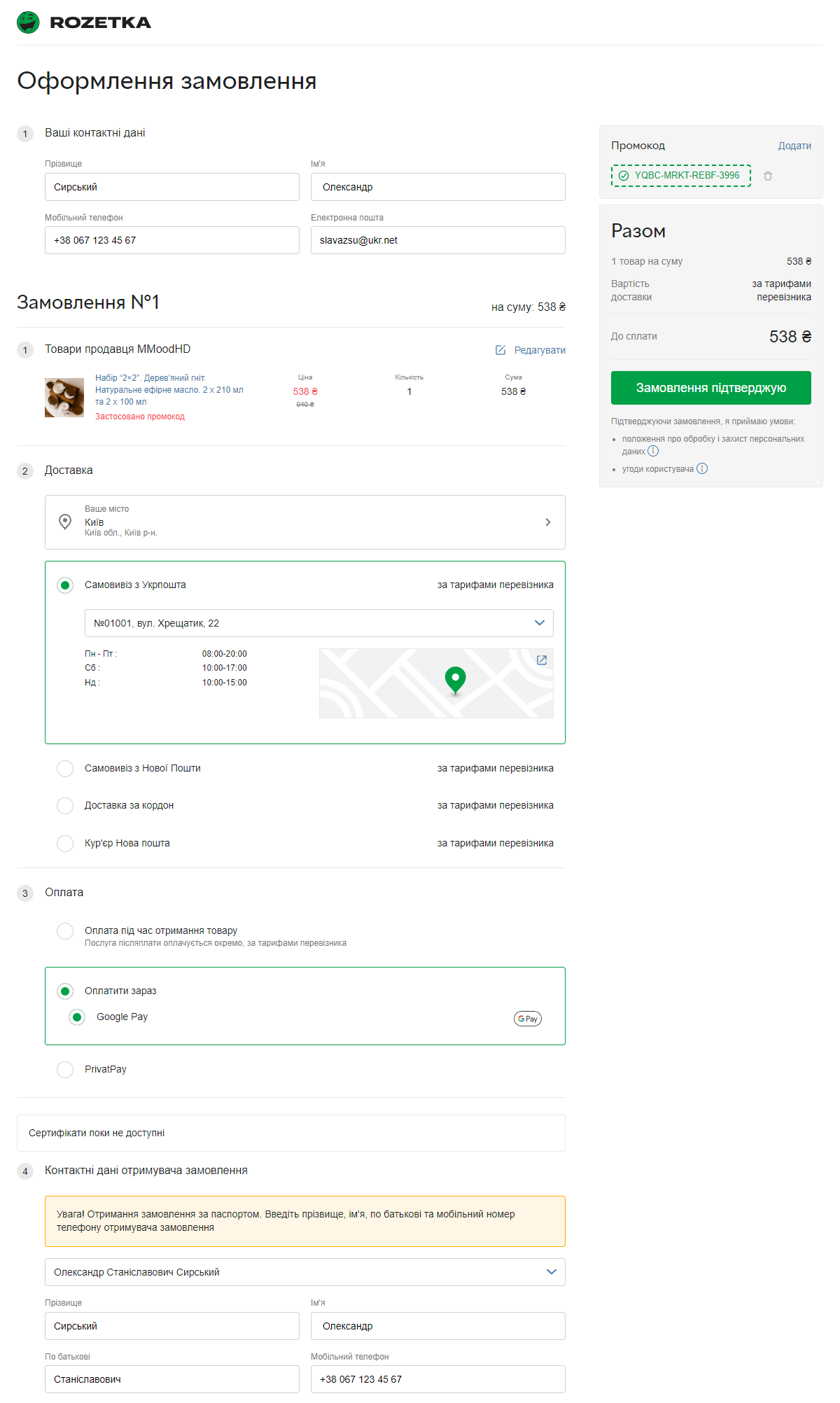This screenshot has height=1403, width=840.
Task: Click the red 538 ₴ price under Ціна
Action: (x=305, y=391)
